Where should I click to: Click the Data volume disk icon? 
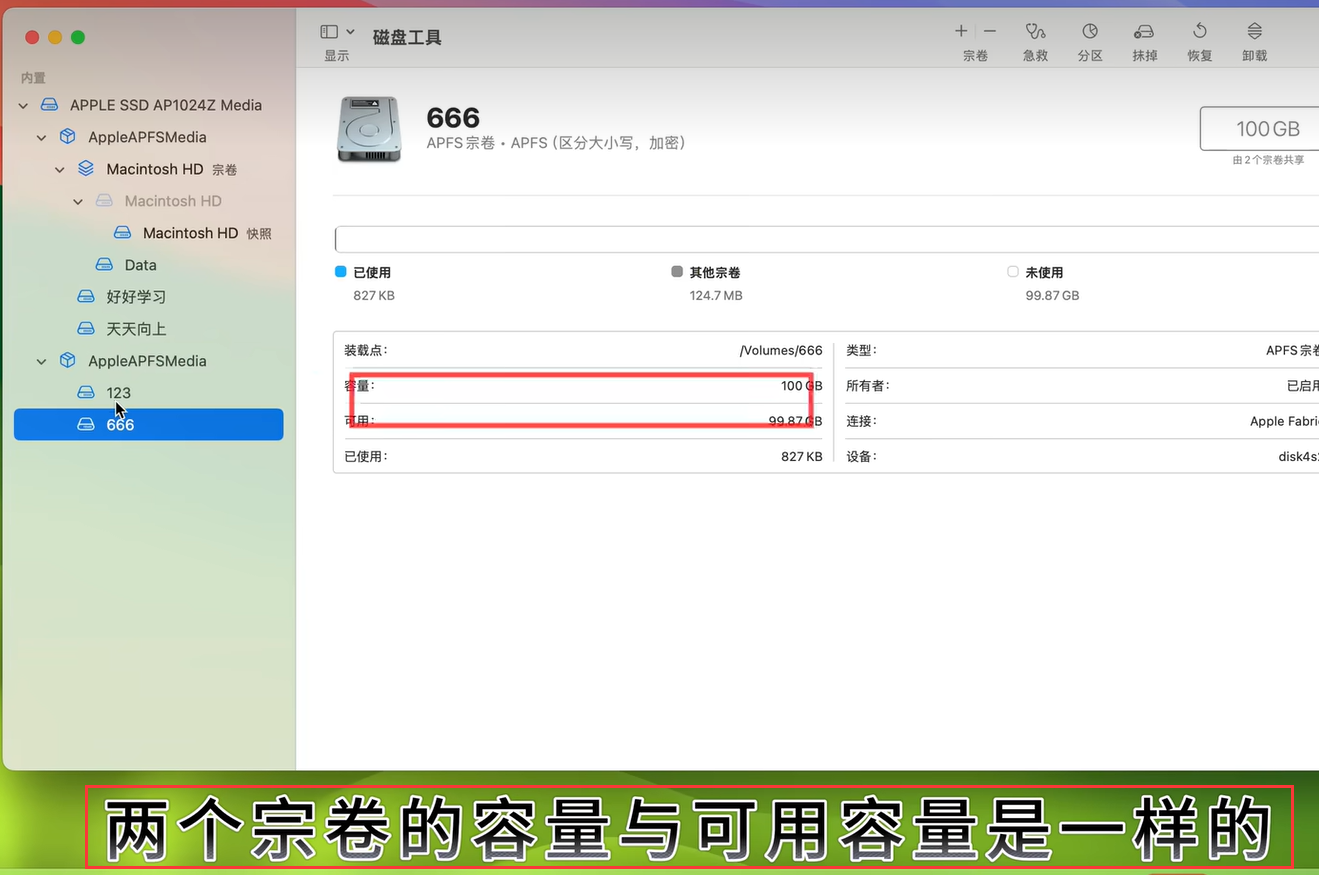pos(104,265)
